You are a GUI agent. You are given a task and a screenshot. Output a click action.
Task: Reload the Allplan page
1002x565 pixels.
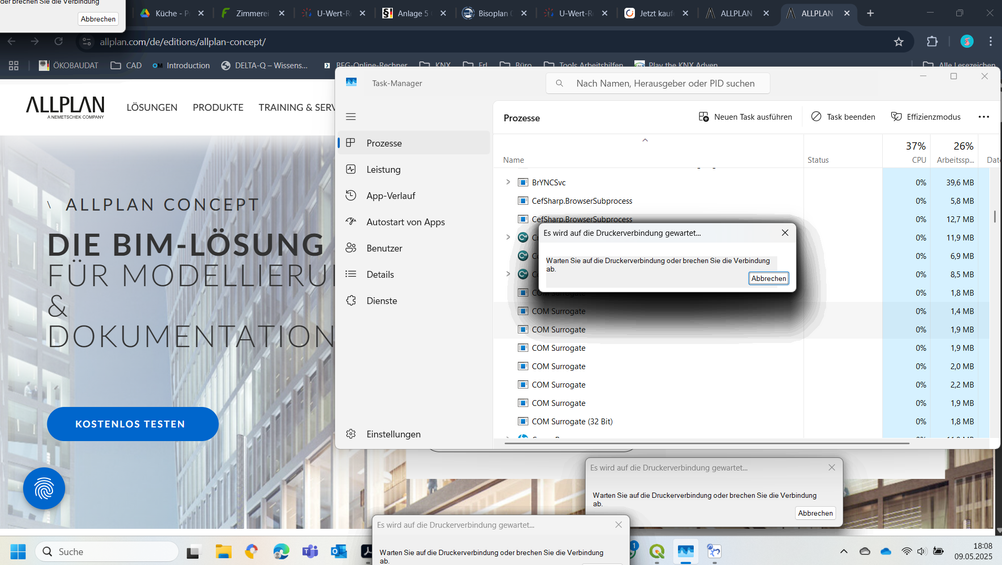(x=58, y=42)
